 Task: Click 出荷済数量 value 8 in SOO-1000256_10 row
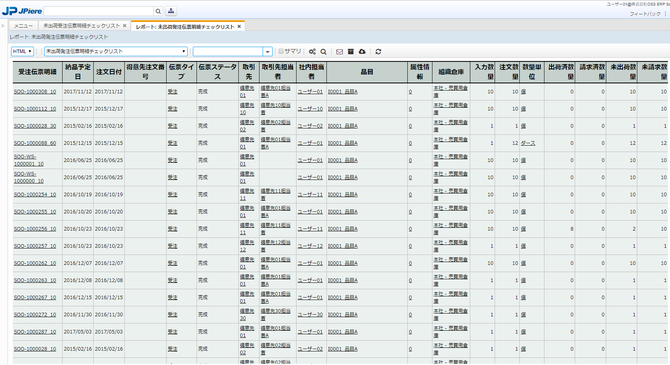pos(572,229)
